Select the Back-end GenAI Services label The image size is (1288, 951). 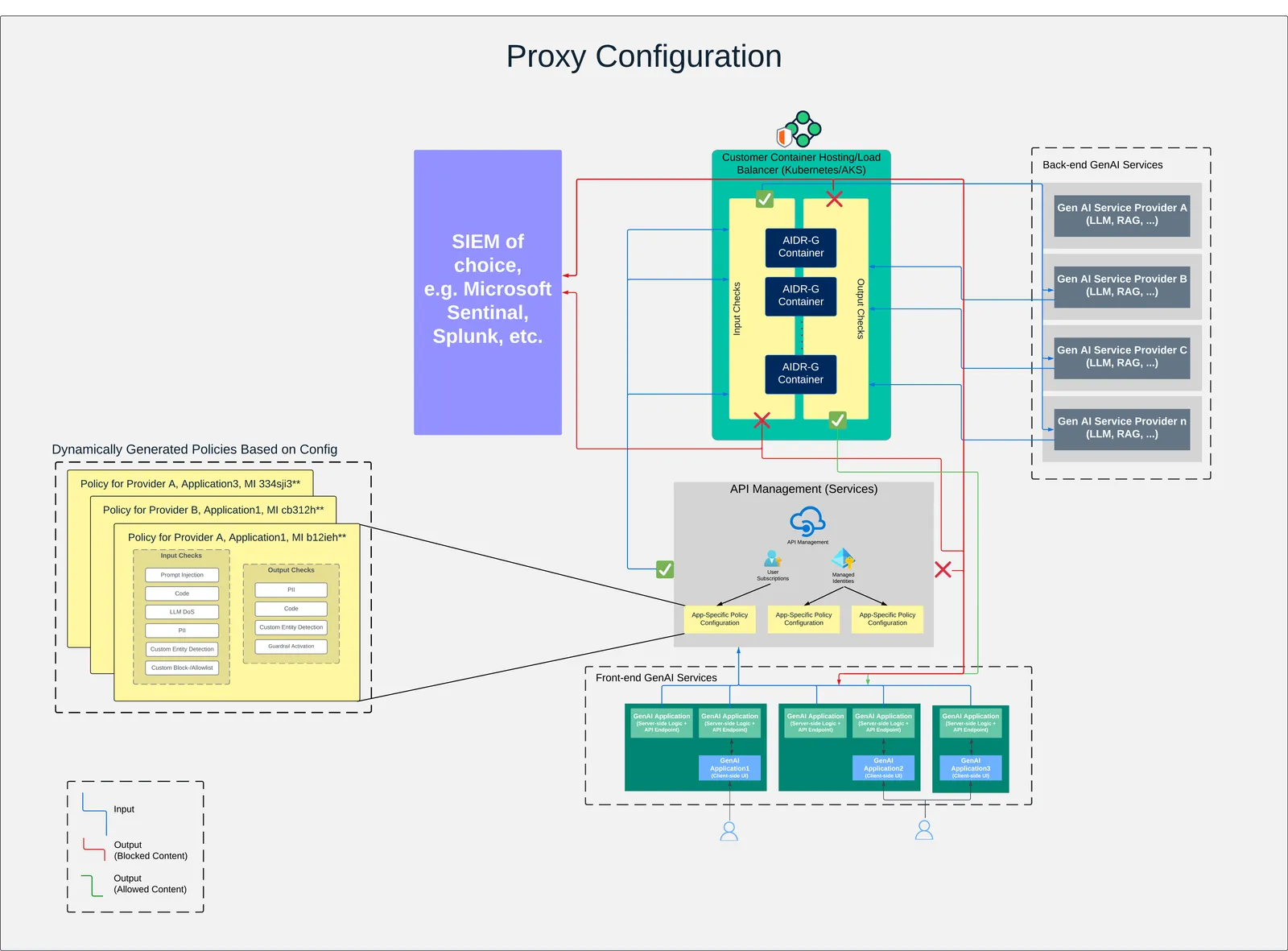pos(1103,165)
